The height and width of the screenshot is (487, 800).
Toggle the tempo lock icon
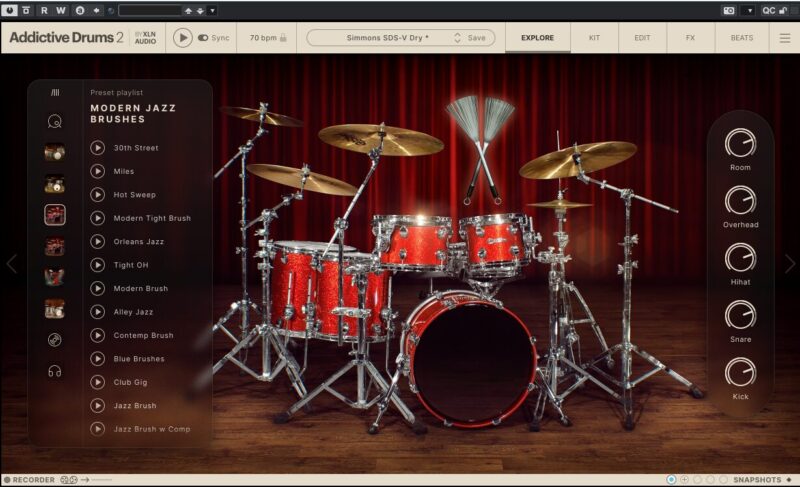pyautogui.click(x=283, y=38)
